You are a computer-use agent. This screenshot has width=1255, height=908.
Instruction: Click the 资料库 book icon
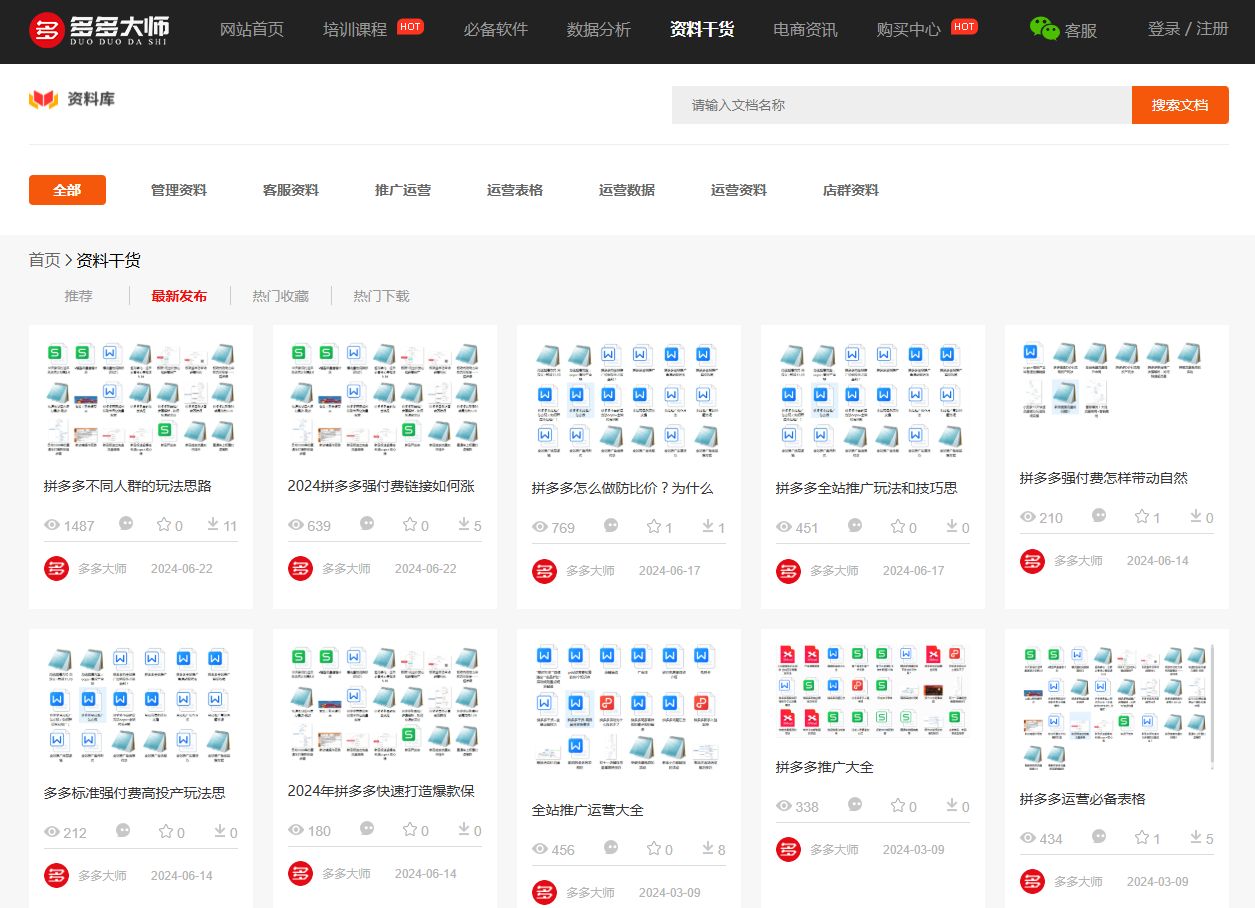pyautogui.click(x=43, y=99)
